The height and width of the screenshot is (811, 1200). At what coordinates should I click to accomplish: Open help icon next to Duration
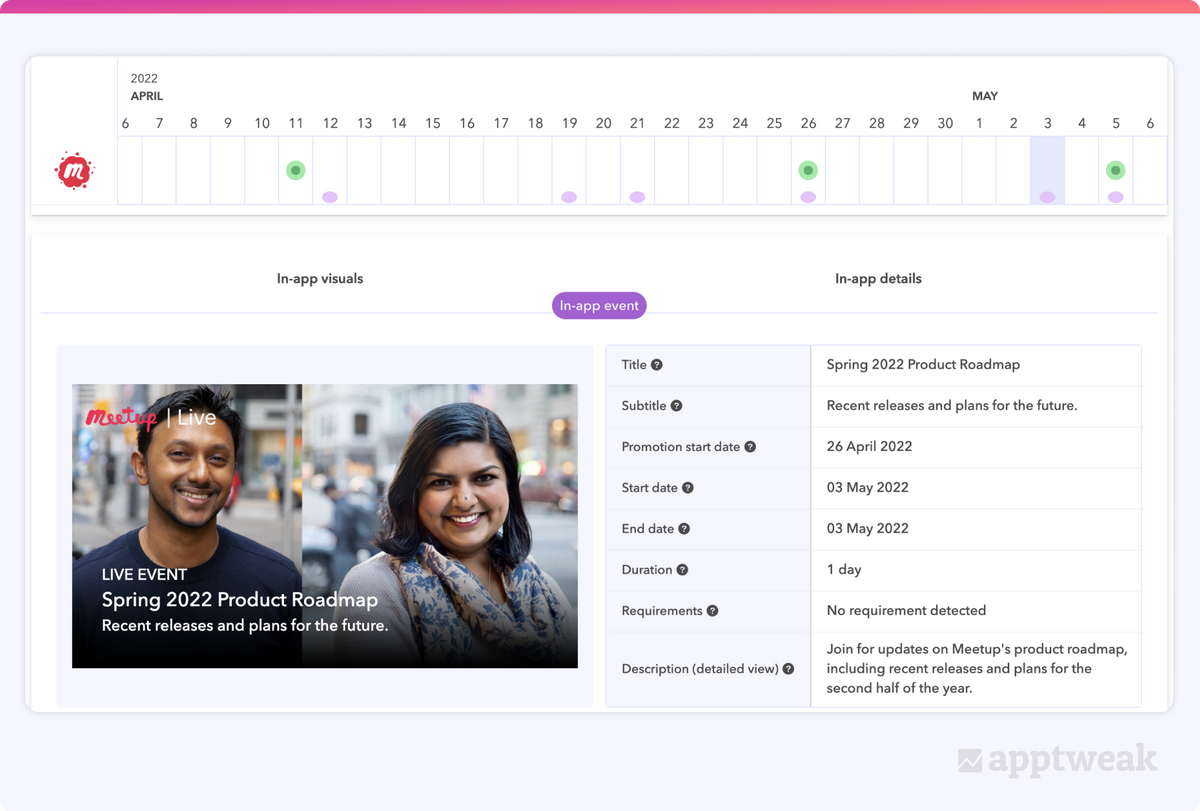682,570
